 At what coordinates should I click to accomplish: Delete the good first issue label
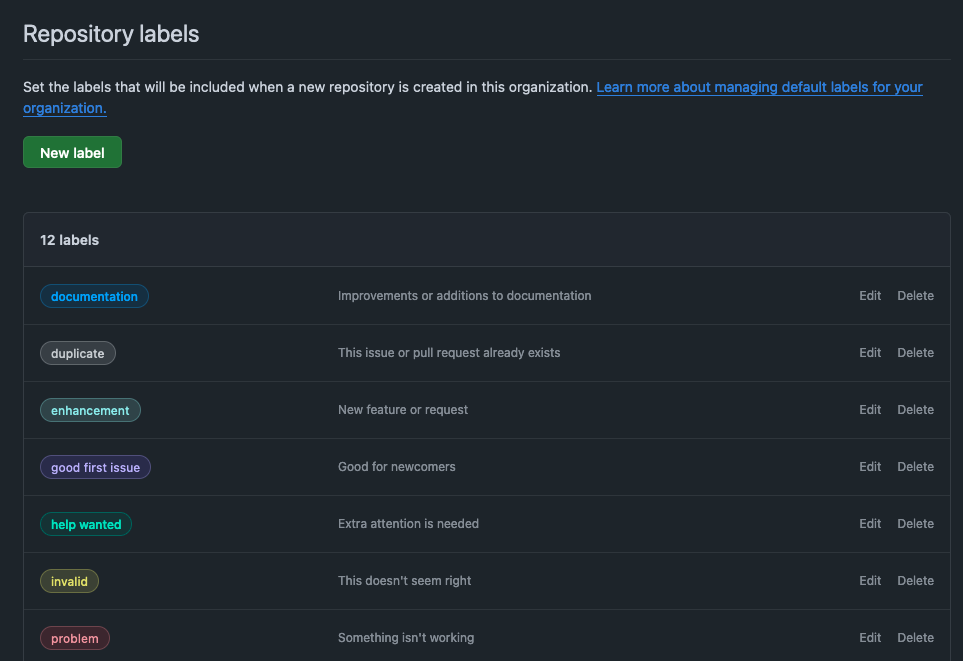(915, 467)
